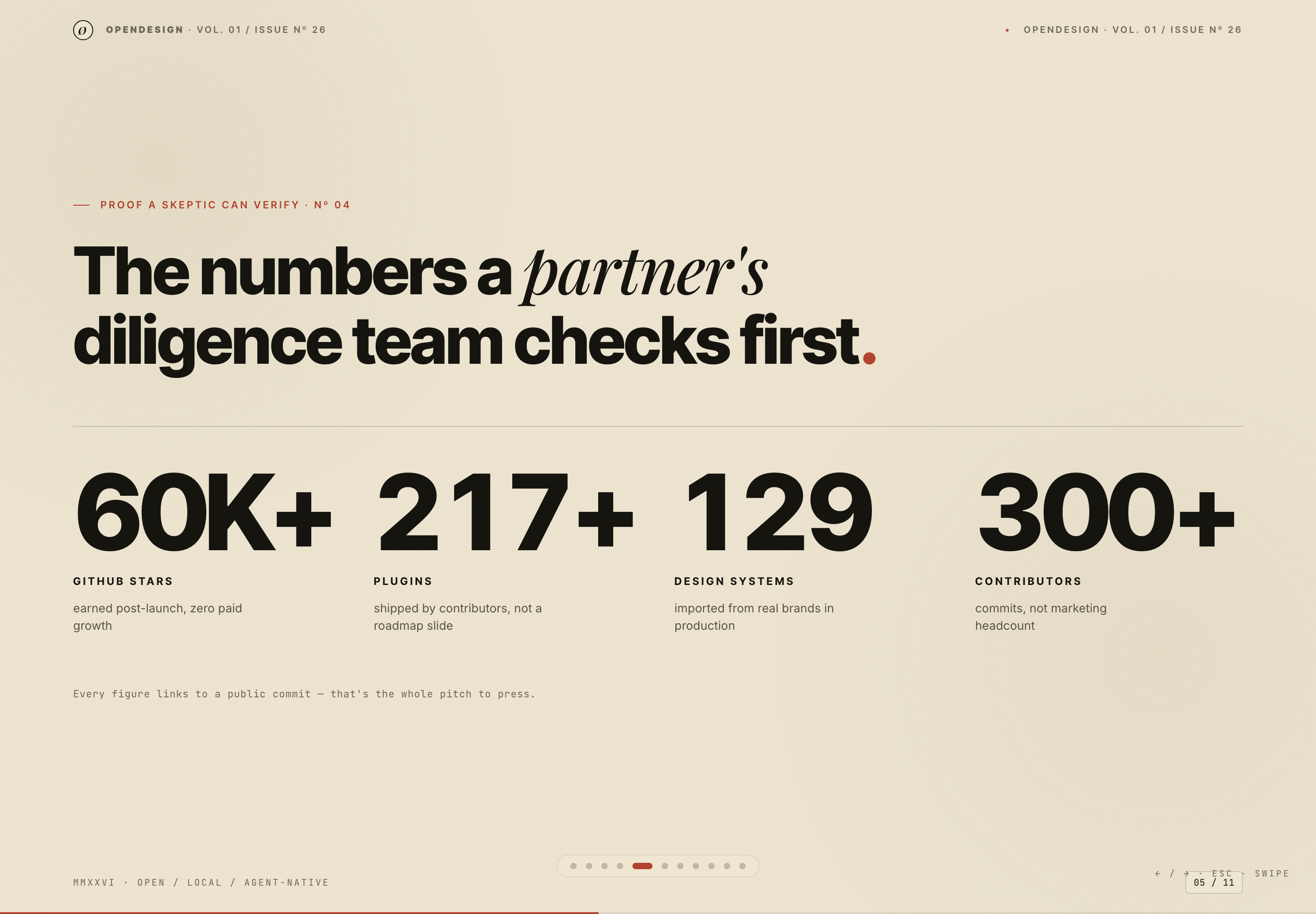
Task: Click the 05 / 11 slide counter
Action: [1214, 882]
